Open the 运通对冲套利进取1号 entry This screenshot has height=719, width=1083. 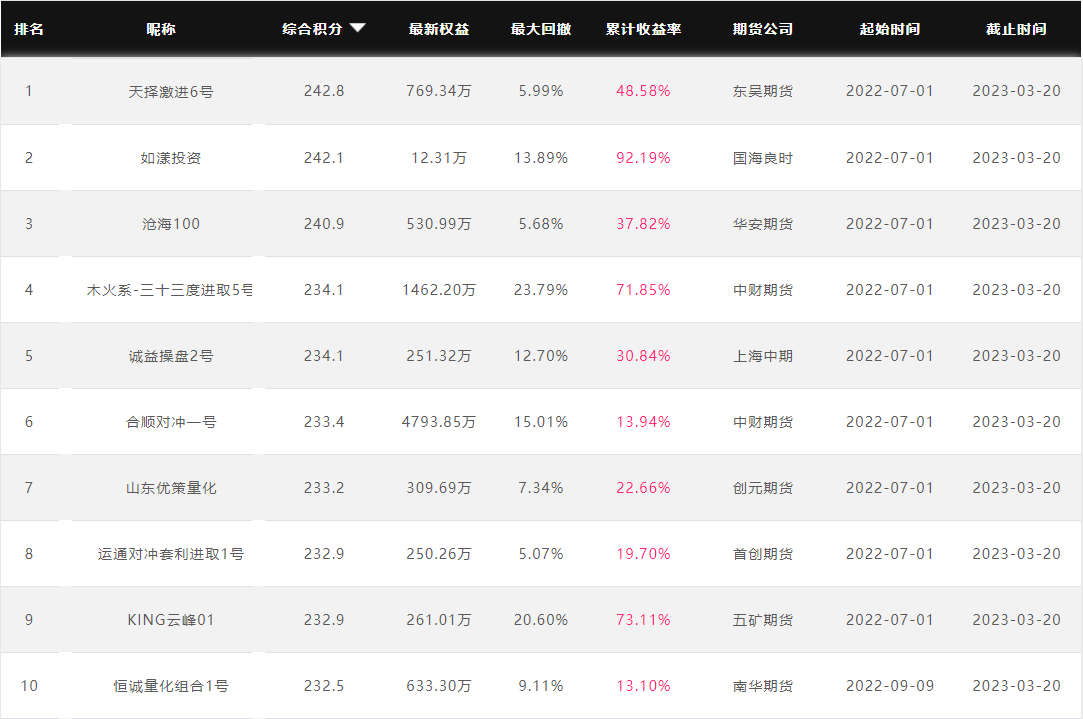171,554
